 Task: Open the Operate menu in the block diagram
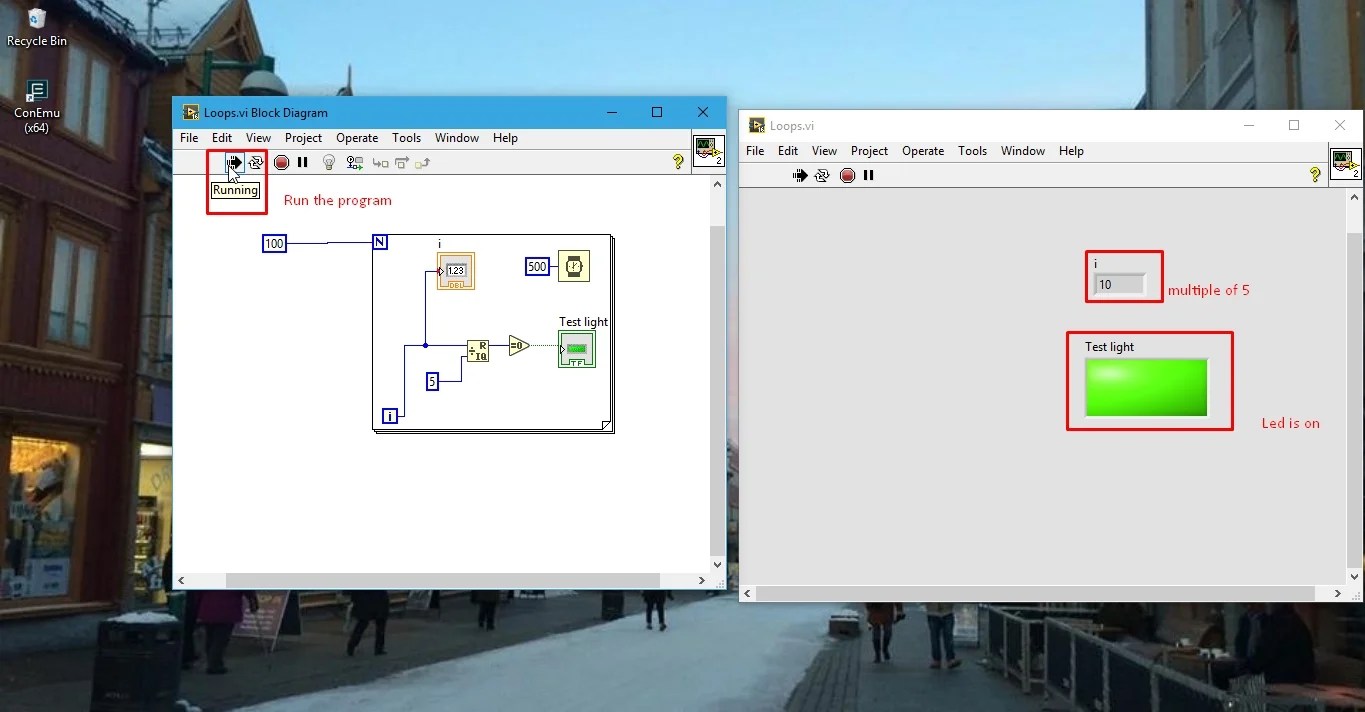tap(357, 138)
